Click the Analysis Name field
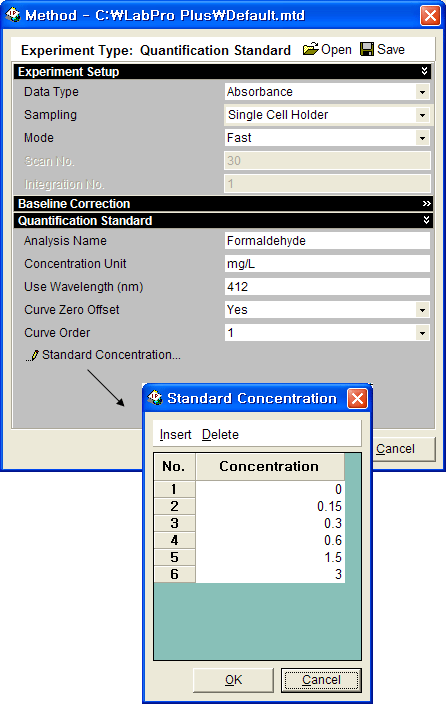 327,241
